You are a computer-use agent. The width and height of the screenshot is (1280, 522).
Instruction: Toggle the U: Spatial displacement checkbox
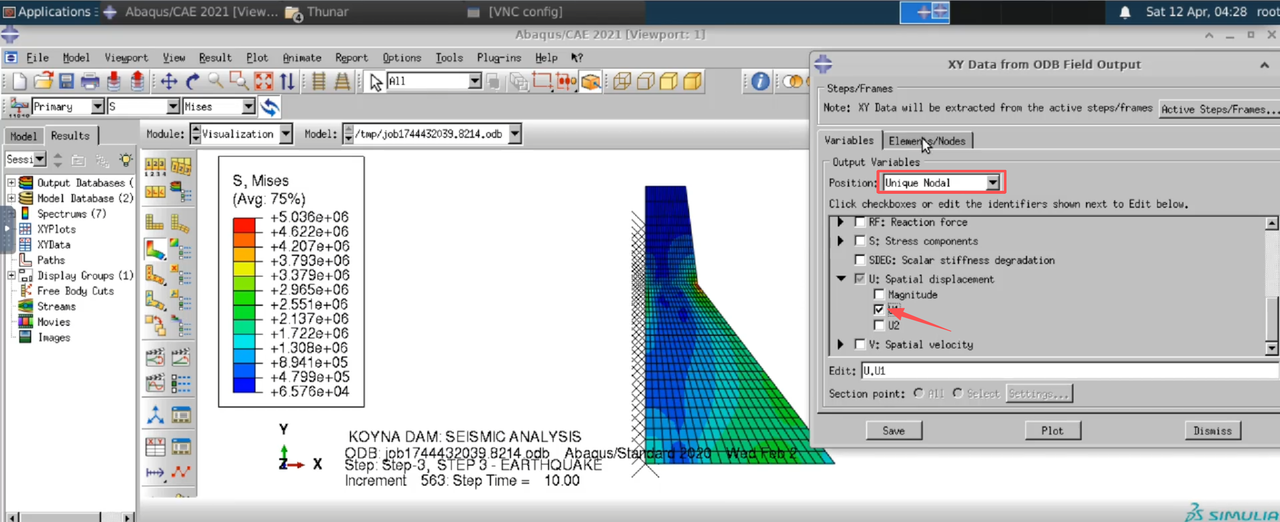[x=859, y=280]
